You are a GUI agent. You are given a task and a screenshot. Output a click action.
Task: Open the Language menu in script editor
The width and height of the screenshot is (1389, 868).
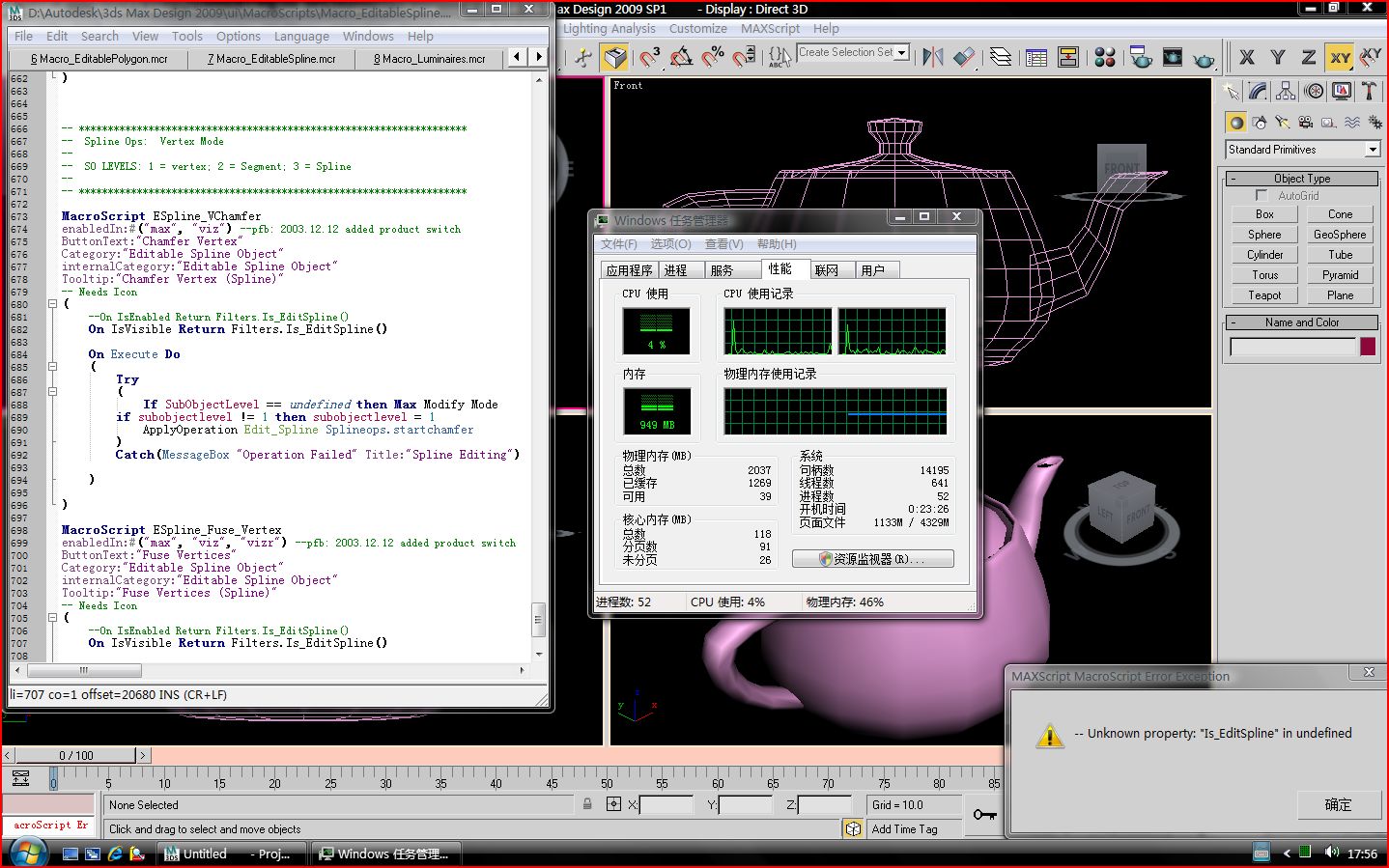point(301,36)
